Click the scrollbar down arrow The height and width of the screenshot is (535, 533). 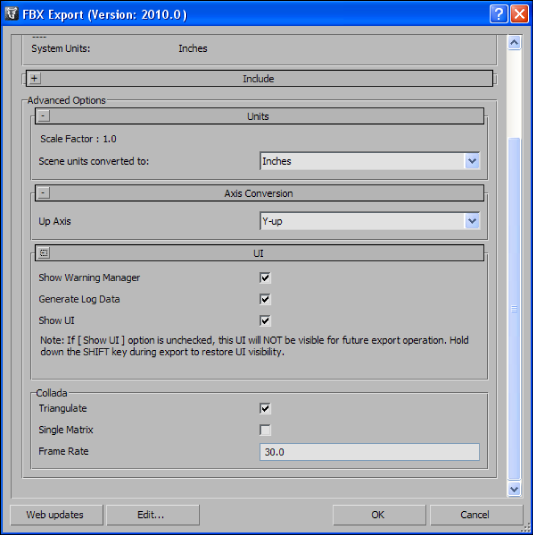coord(514,489)
